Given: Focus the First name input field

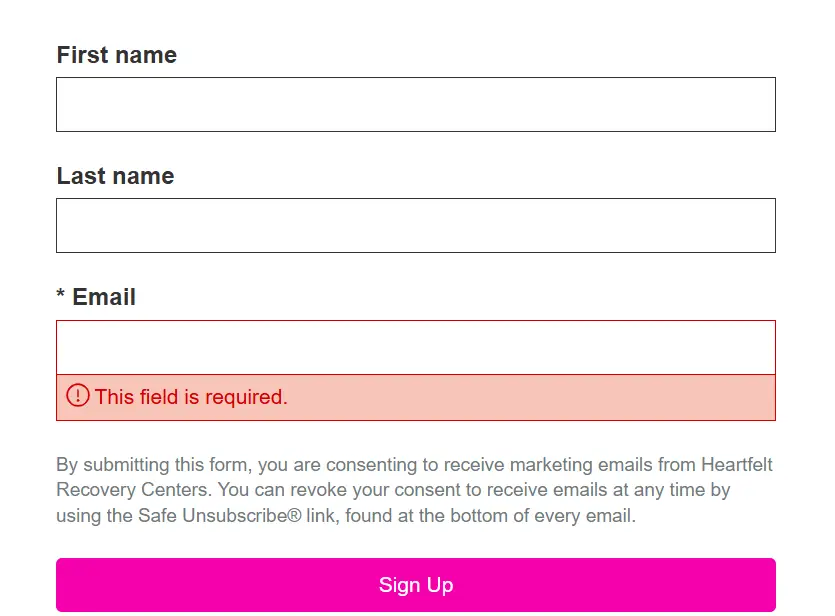Looking at the screenshot, I should 416,104.
